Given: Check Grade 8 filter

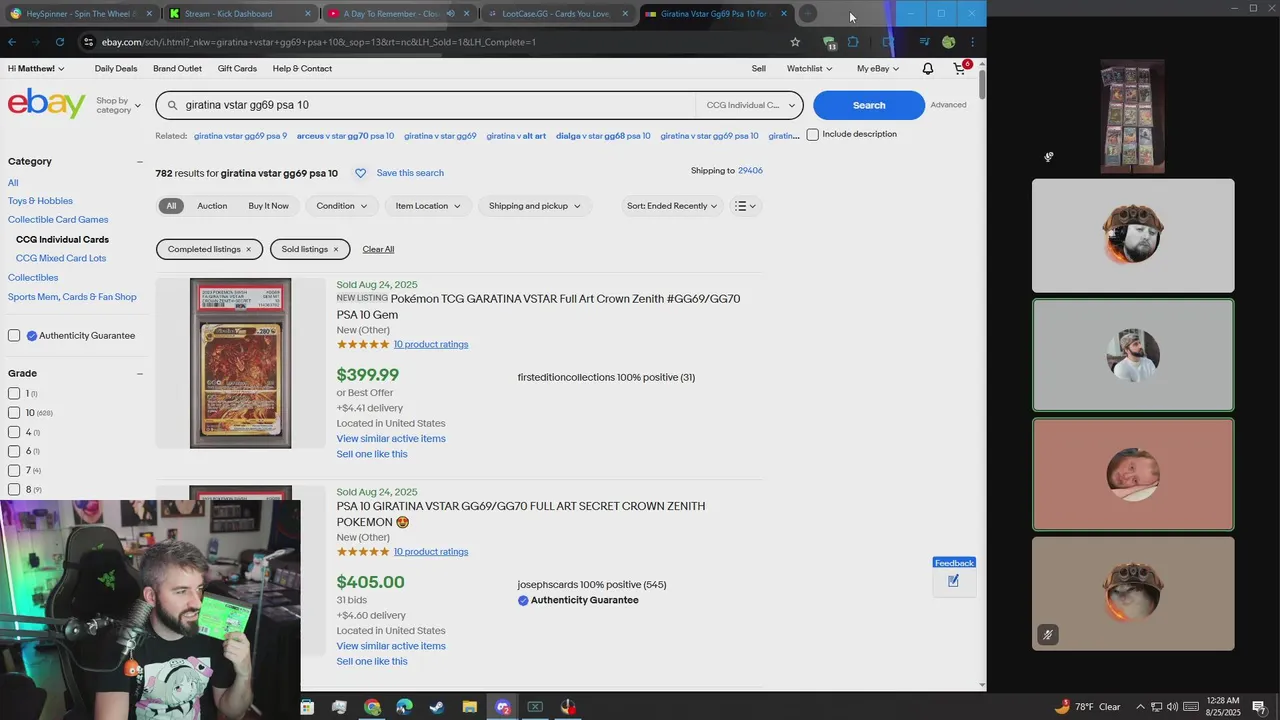Looking at the screenshot, I should coord(14,489).
